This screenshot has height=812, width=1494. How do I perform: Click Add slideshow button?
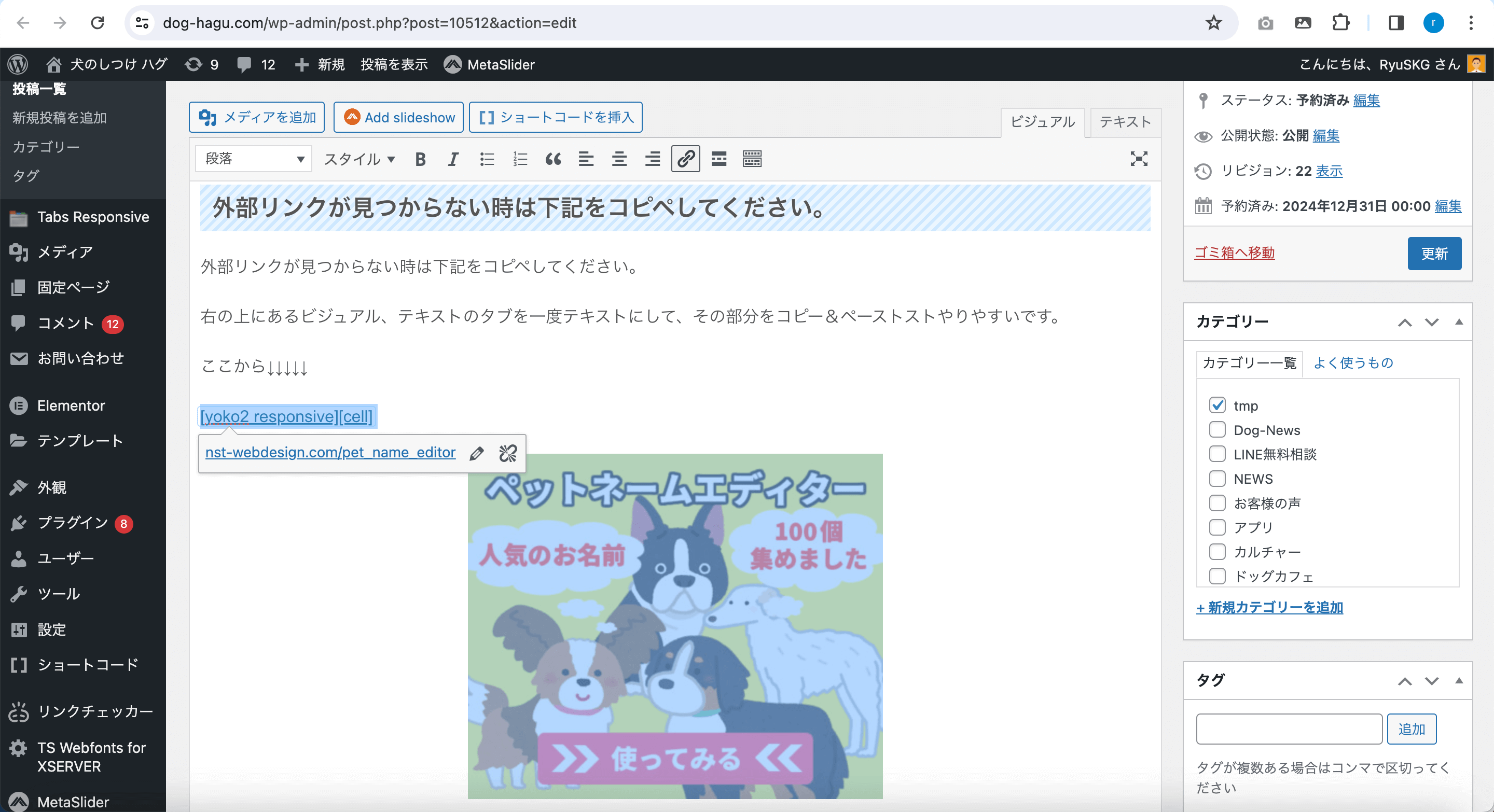point(398,117)
